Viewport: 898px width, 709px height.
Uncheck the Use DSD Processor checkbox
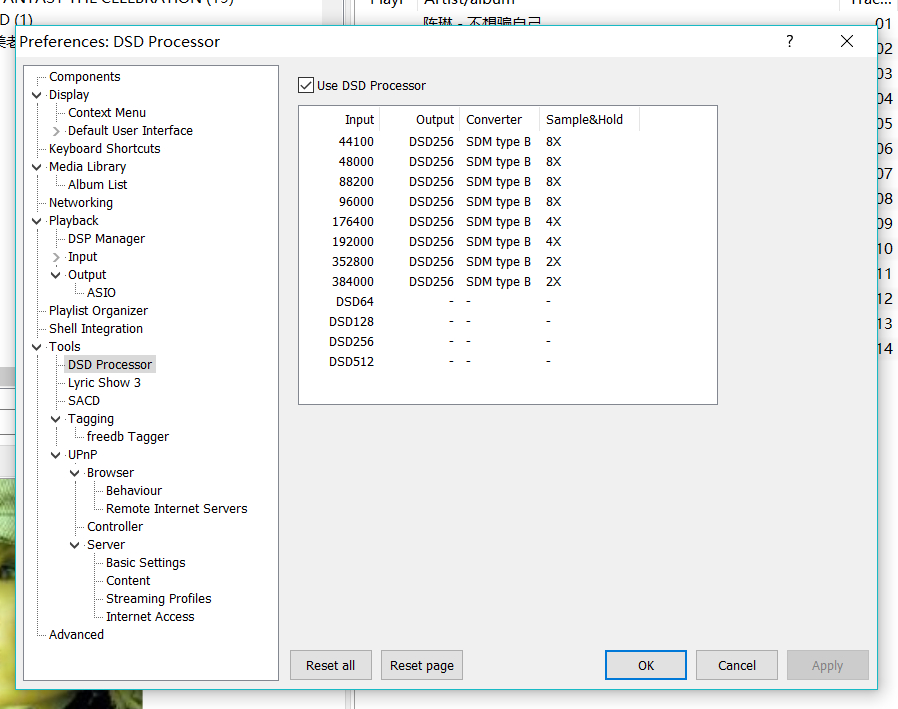tap(306, 85)
